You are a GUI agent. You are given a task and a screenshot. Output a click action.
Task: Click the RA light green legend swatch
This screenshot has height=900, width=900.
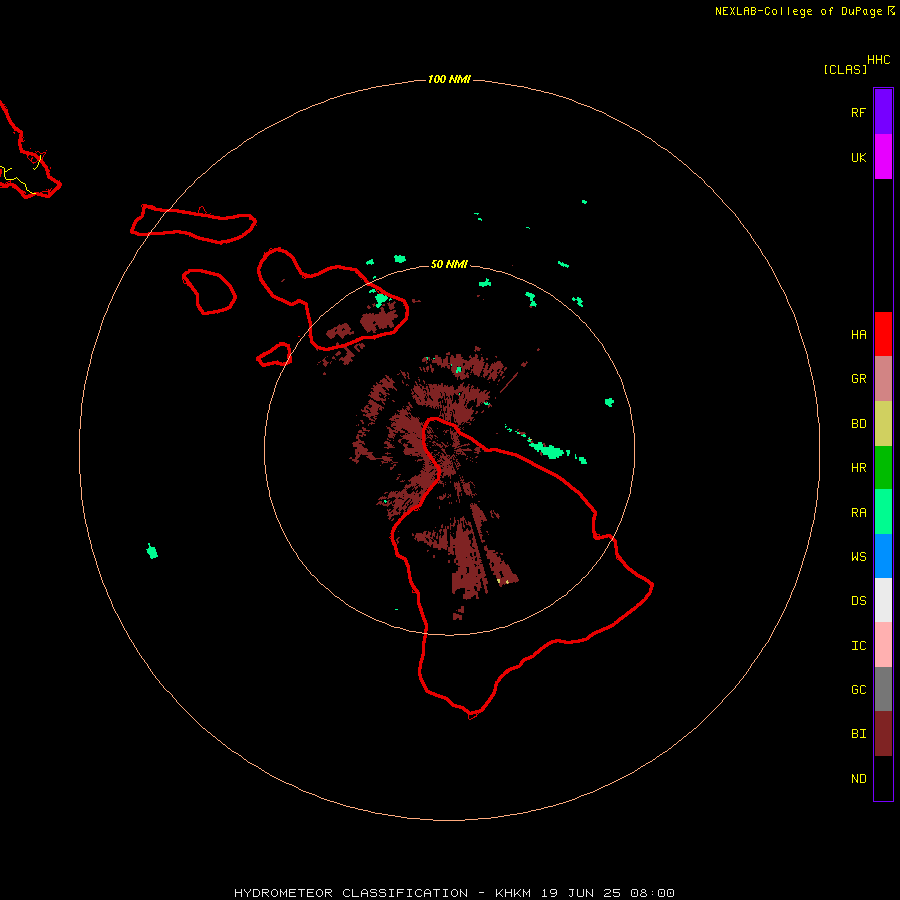point(883,512)
